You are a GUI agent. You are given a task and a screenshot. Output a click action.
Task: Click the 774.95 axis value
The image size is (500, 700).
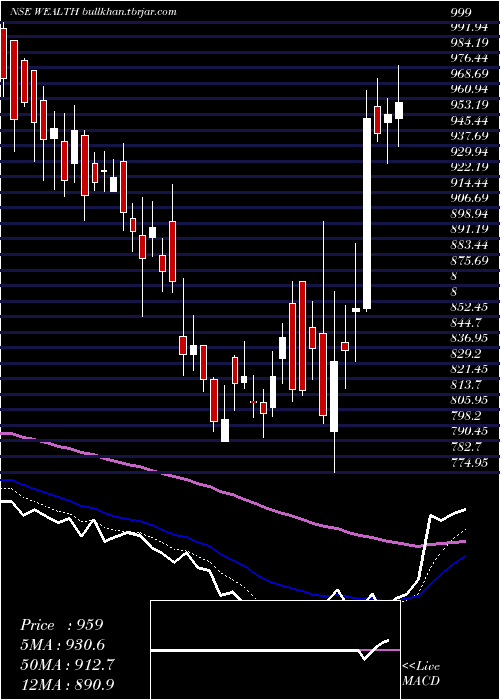point(469,462)
